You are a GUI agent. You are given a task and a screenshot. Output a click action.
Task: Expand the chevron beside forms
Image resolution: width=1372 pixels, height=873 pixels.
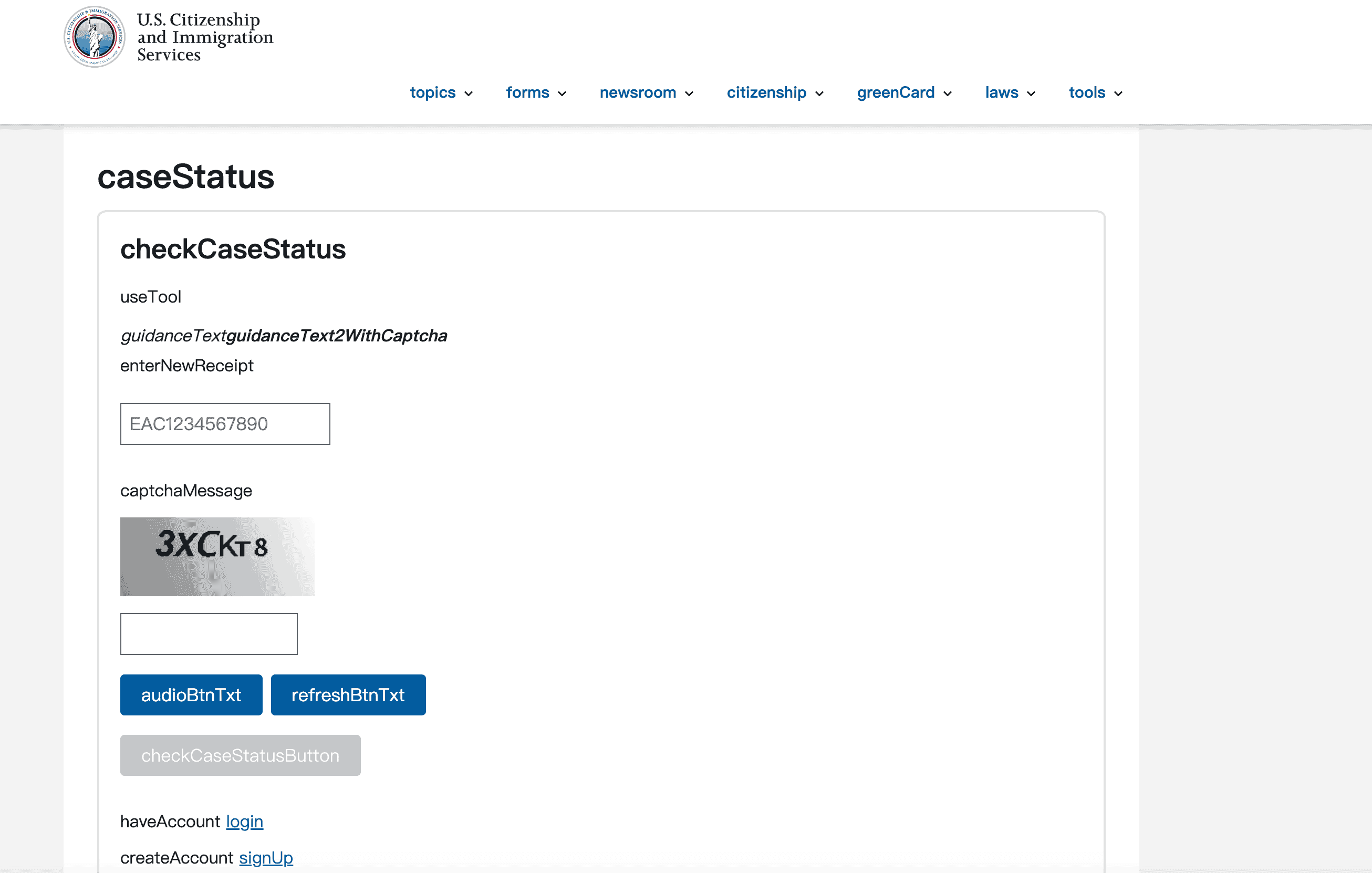click(x=563, y=94)
